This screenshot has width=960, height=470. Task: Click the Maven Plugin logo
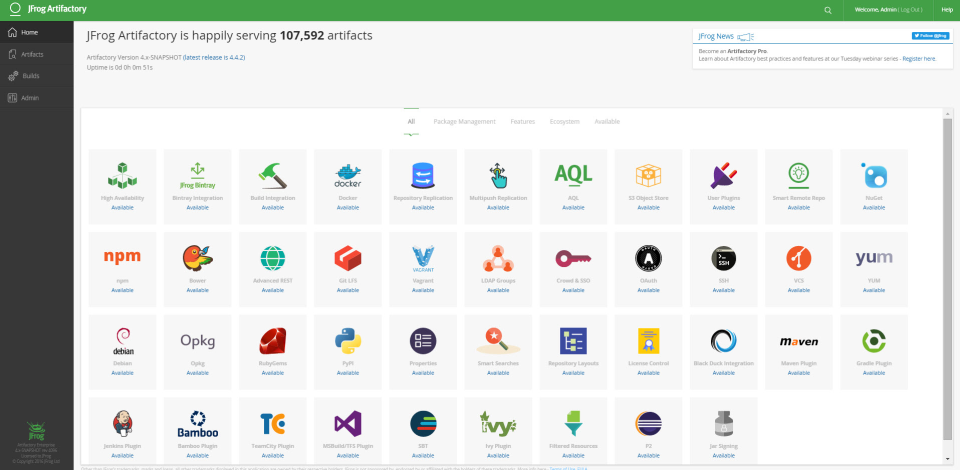(x=798, y=341)
